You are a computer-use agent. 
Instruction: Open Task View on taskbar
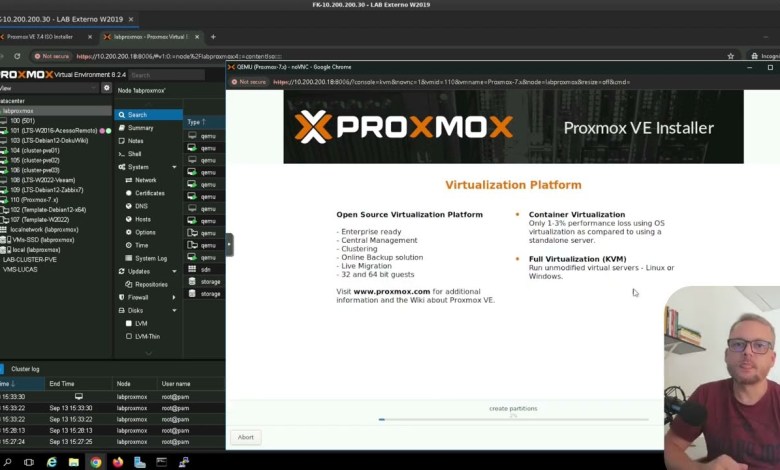(29, 462)
